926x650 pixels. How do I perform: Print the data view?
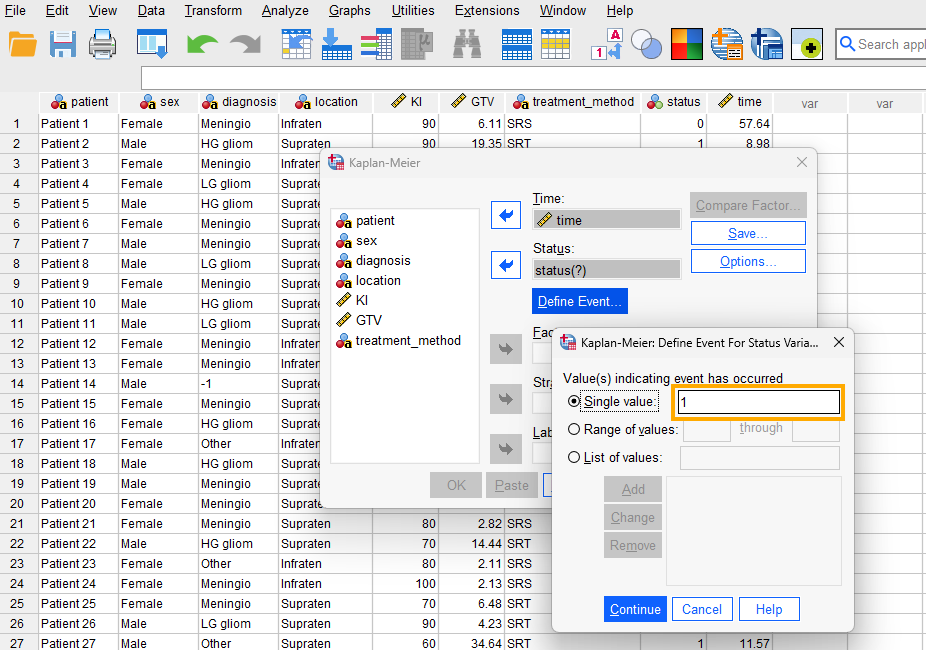(104, 44)
